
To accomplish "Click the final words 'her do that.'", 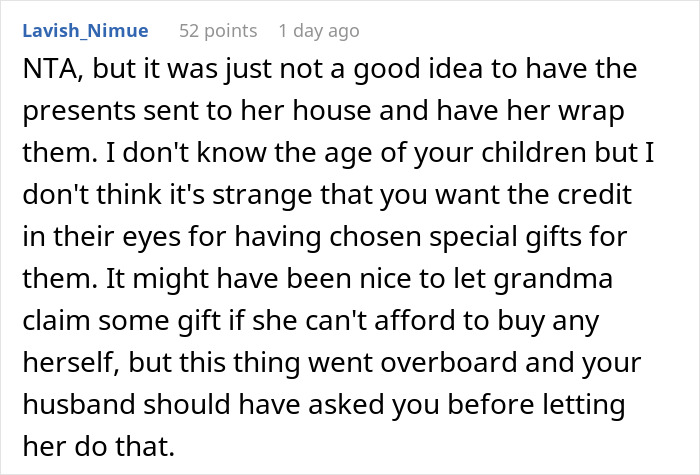I will pyautogui.click(x=98, y=446).
